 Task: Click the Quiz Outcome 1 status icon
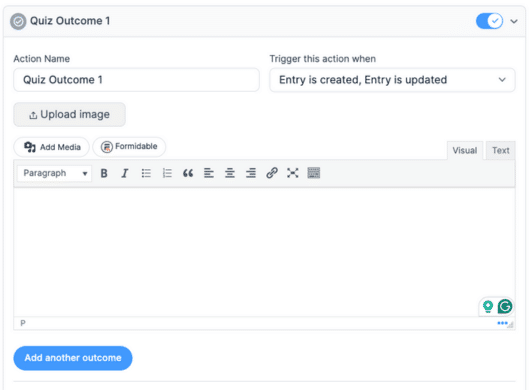tap(18, 21)
